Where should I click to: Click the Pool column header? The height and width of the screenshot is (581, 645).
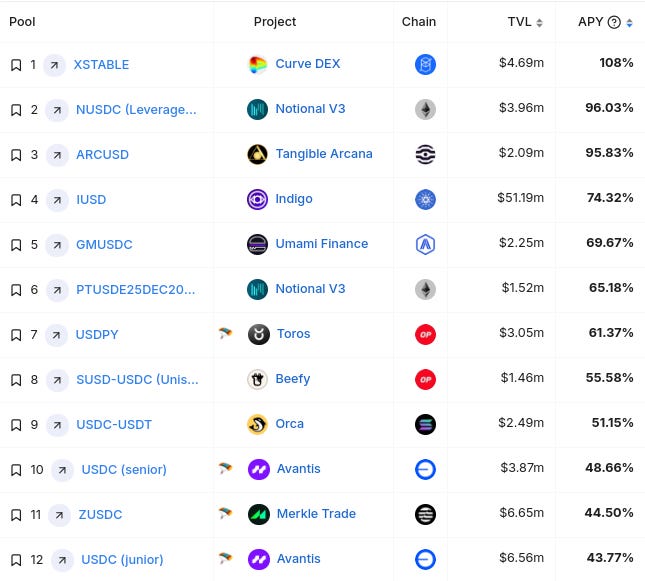click(22, 22)
